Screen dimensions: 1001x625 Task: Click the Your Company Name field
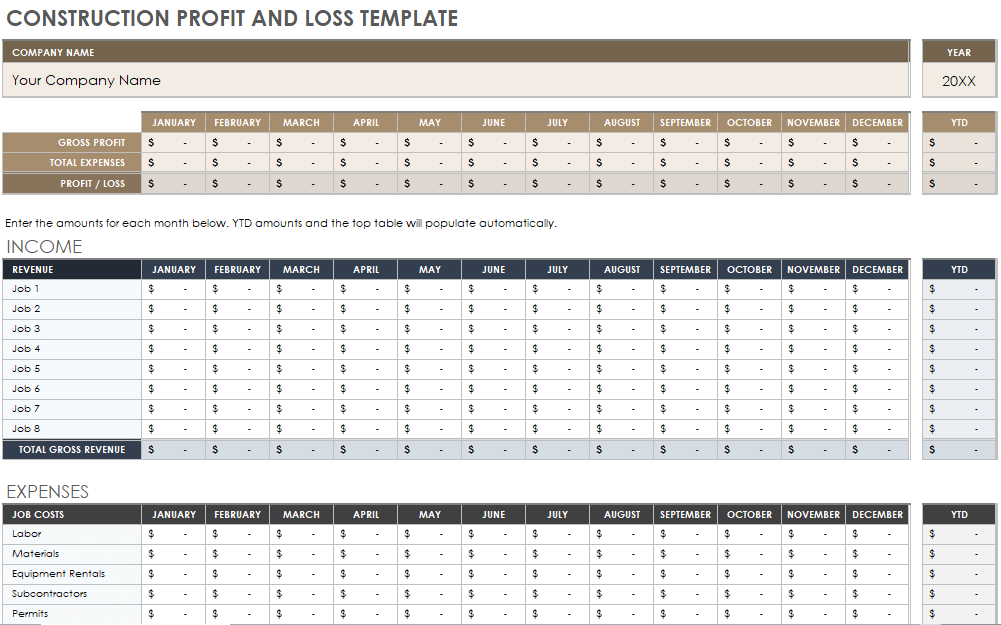tap(455, 81)
